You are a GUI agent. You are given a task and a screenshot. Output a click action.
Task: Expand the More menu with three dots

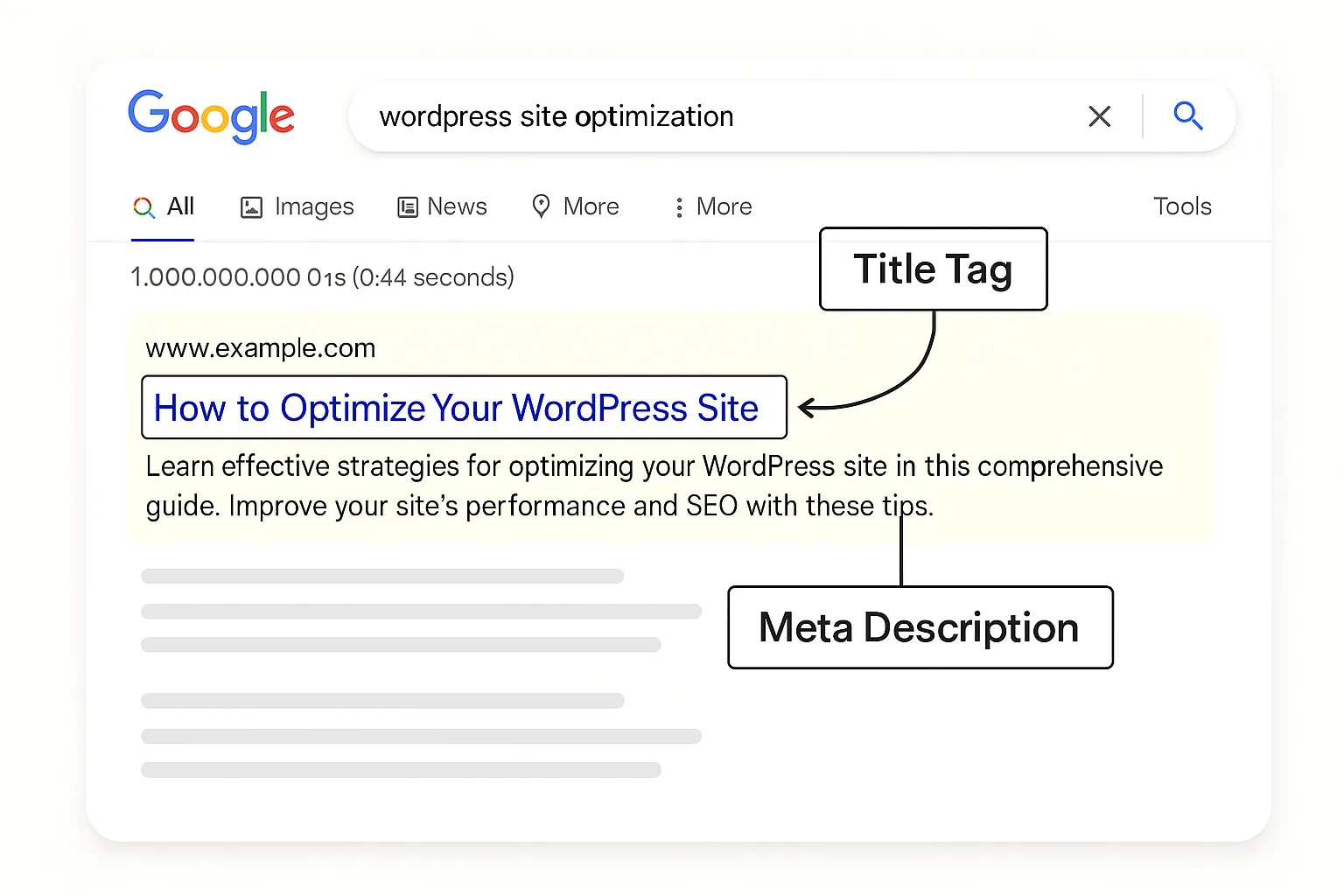(712, 207)
